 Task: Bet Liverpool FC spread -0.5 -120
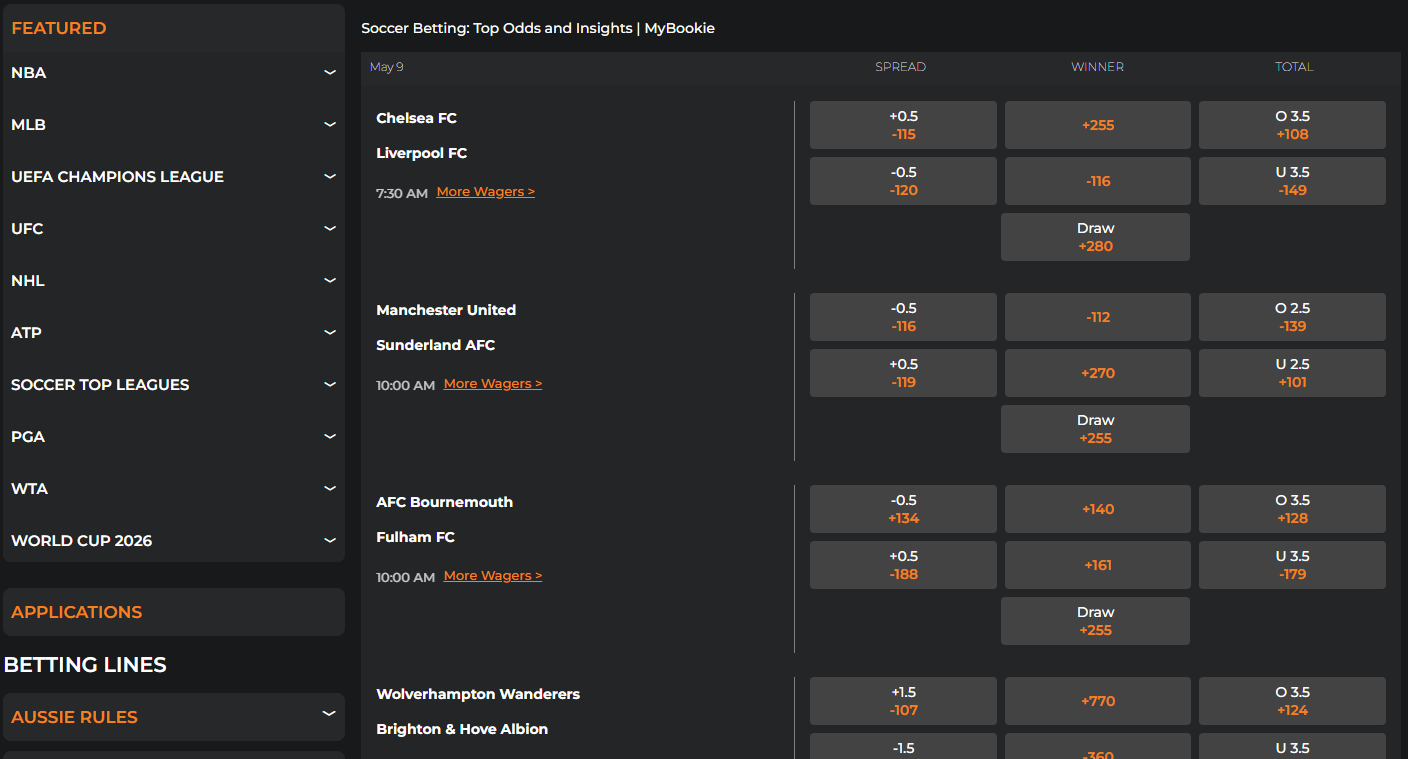[903, 181]
